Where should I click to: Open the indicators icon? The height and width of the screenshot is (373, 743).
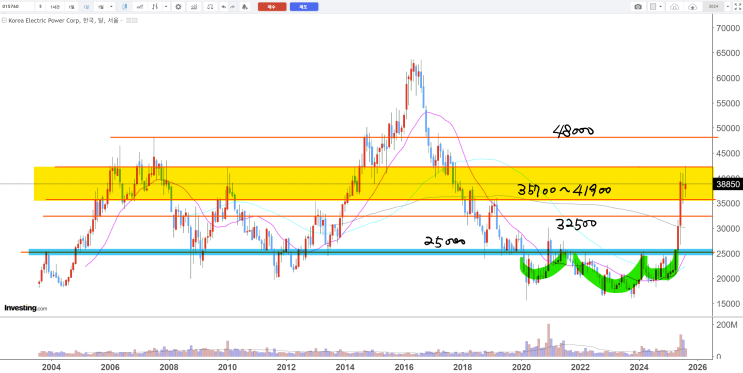point(194,7)
